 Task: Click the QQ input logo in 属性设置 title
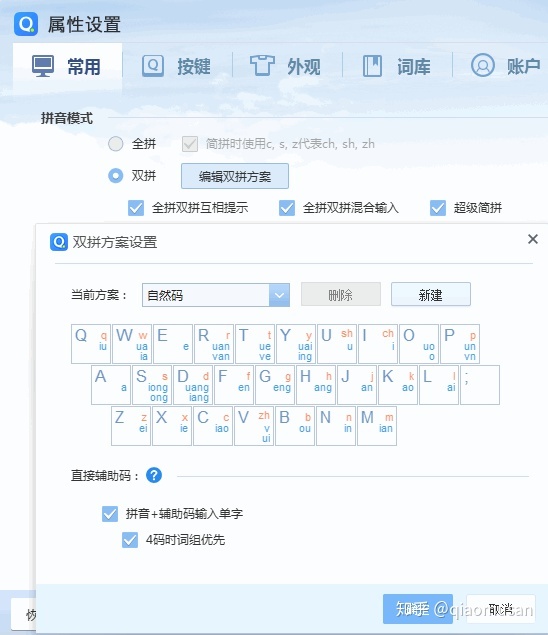26,24
